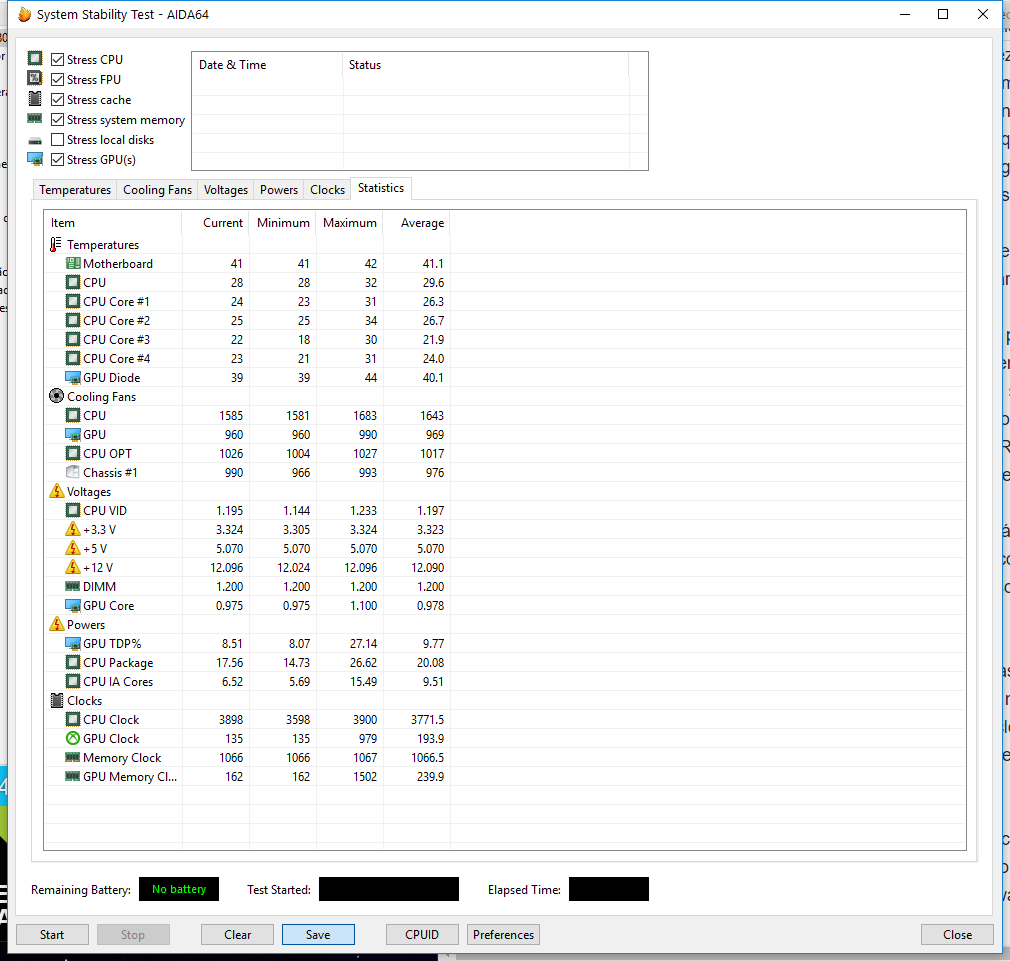Open the CPUID panel
The height and width of the screenshot is (961, 1010).
pyautogui.click(x=422, y=934)
